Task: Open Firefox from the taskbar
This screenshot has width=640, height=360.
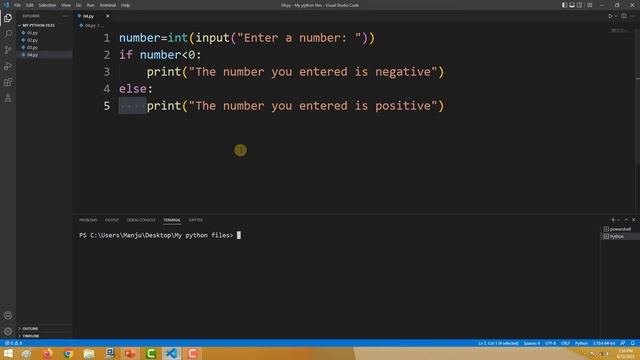Action: point(47,353)
